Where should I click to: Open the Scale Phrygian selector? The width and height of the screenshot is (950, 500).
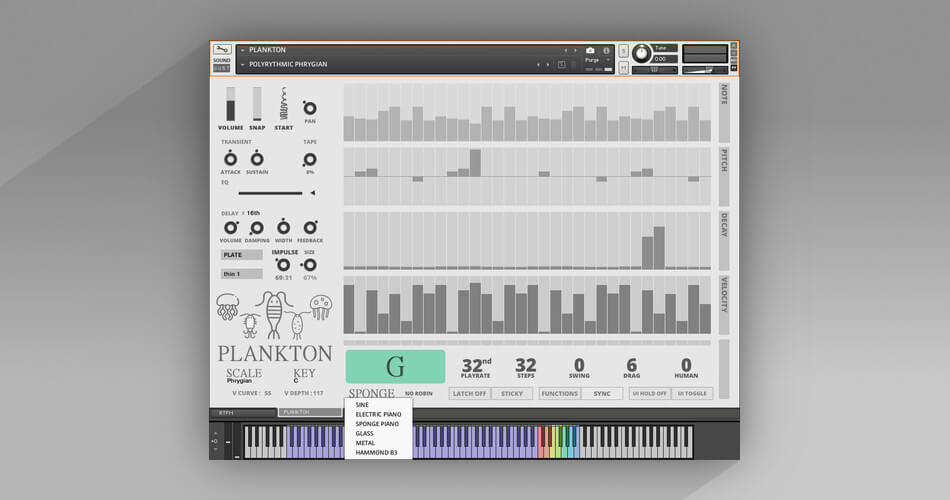[244, 376]
